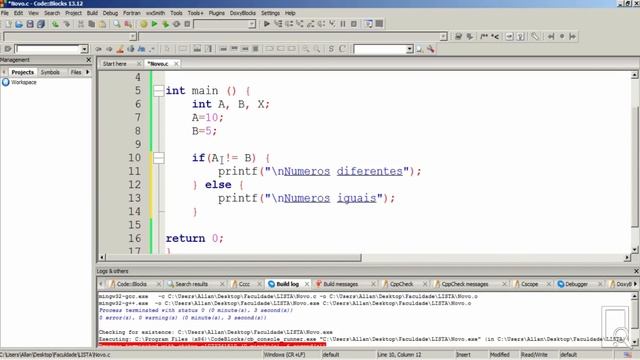Click the editor vertical scrollbar thumb
This screenshot has height=360, width=640.
pyautogui.click(x=634, y=167)
